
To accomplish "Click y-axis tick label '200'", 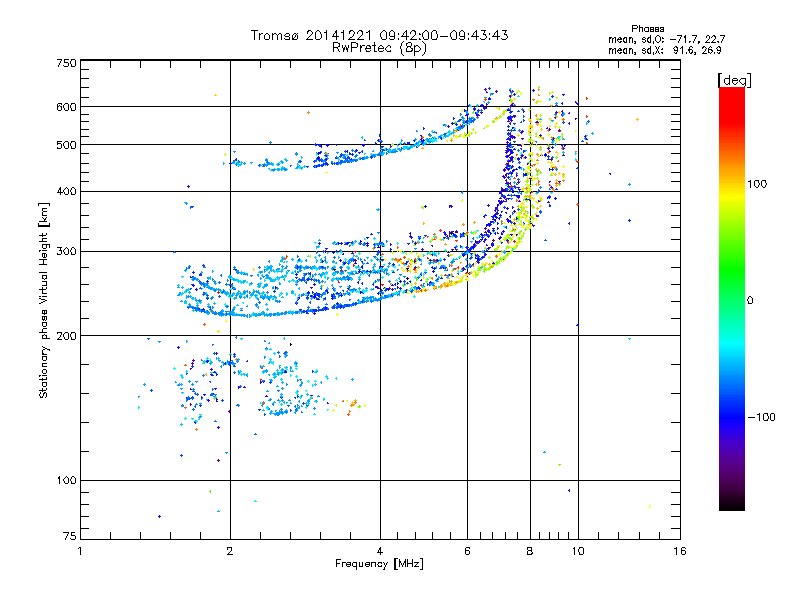I will point(66,336).
